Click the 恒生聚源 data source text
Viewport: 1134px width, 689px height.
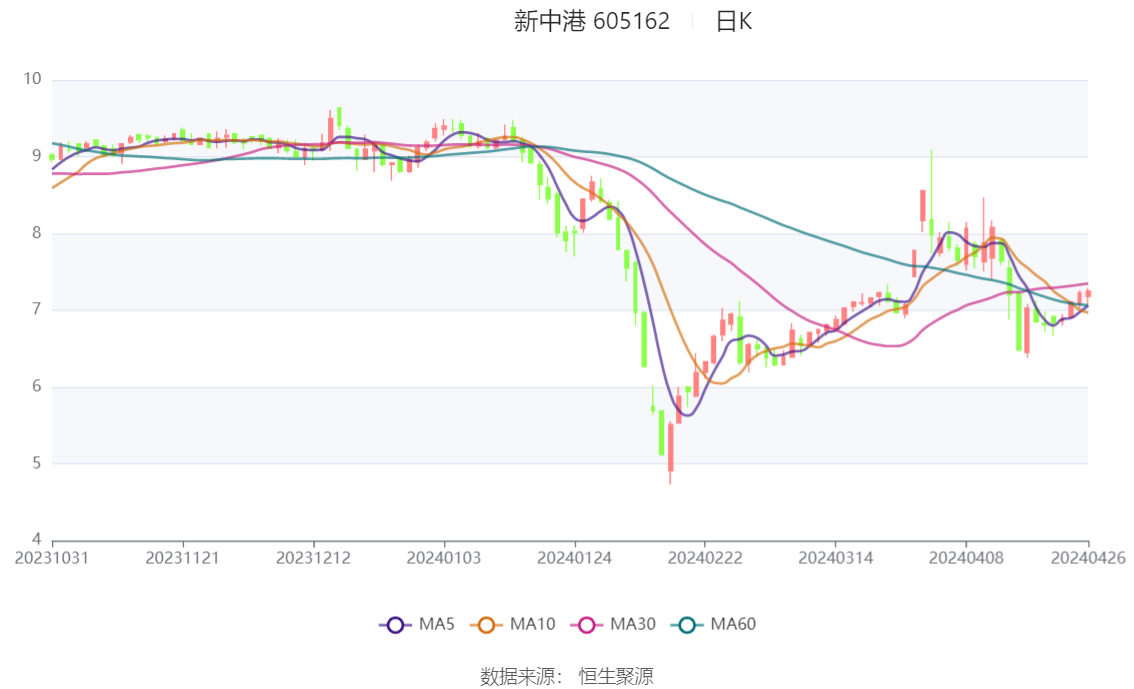pos(616,677)
